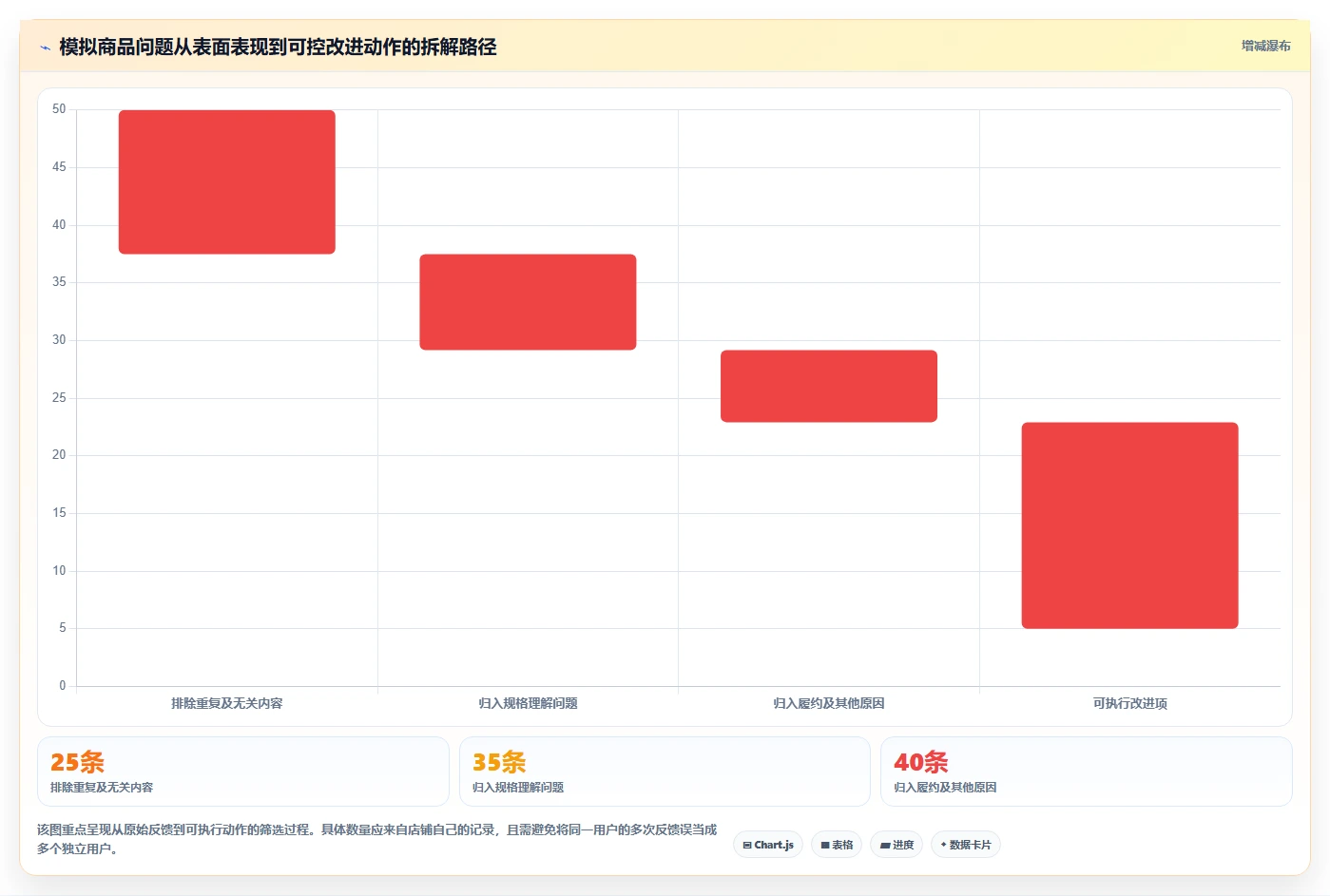The width and height of the screenshot is (1330, 896).
Task: Click the red bar for 归入规格理解问题
Action: pyautogui.click(x=528, y=301)
